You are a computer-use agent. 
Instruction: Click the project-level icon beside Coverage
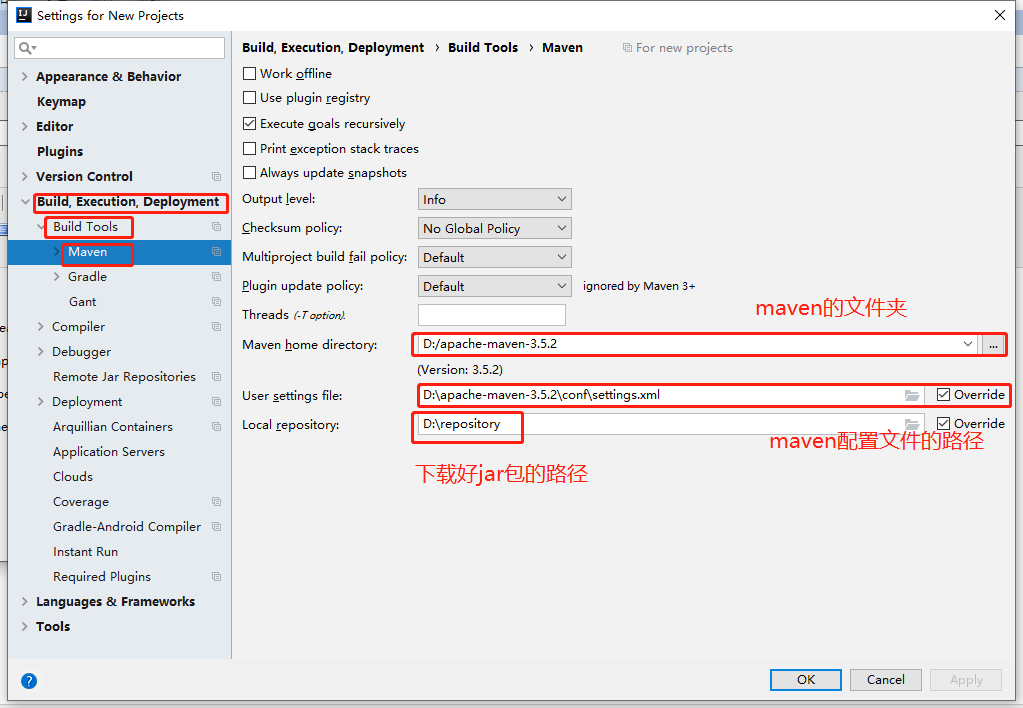coord(217,502)
